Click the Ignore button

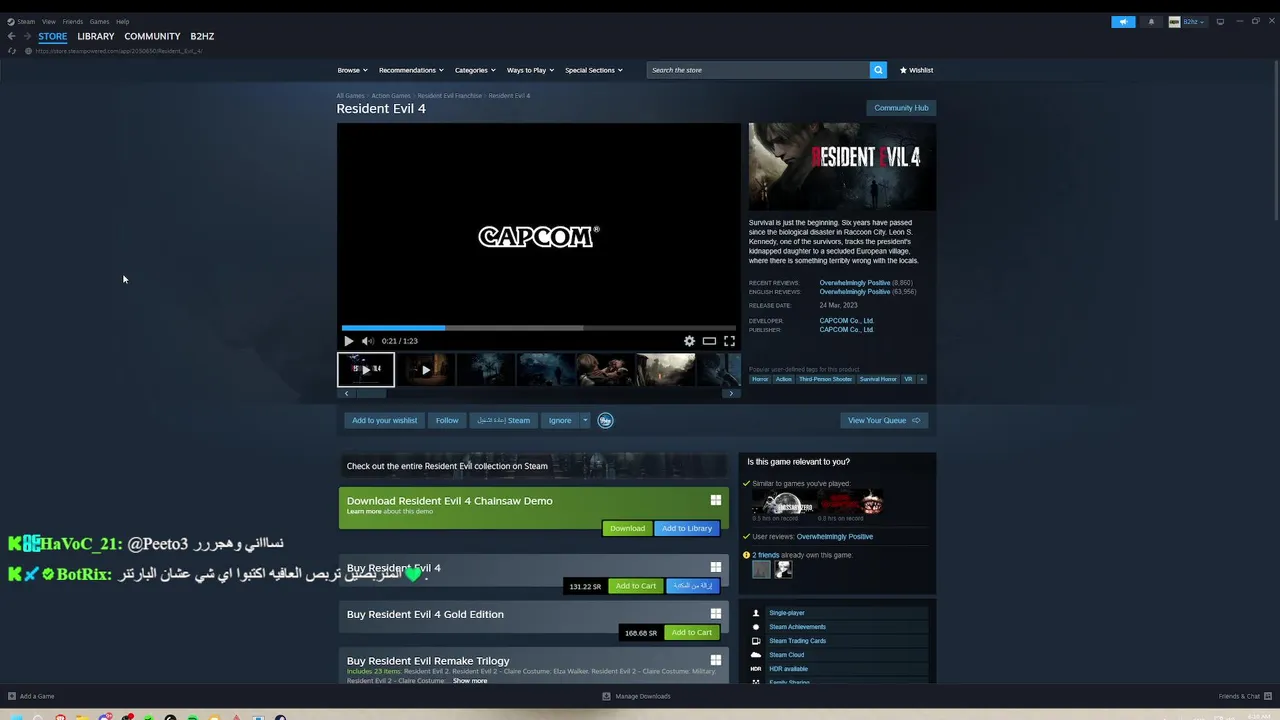click(x=560, y=420)
